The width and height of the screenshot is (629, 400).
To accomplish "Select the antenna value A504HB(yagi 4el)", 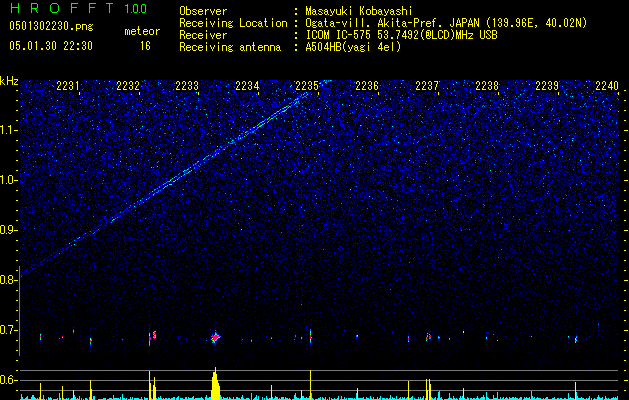I will pyautogui.click(x=353, y=47).
